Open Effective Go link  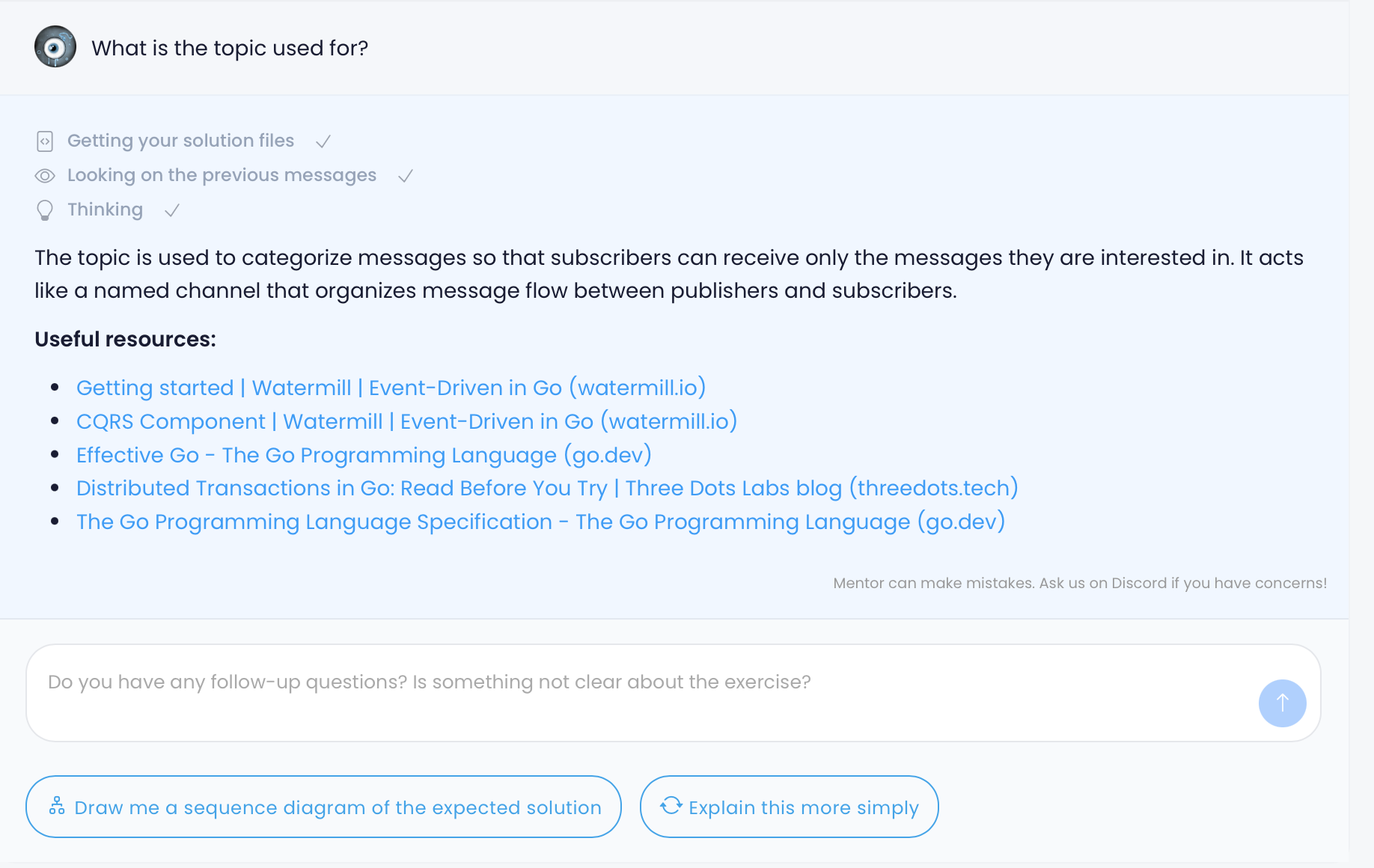pyautogui.click(x=364, y=455)
